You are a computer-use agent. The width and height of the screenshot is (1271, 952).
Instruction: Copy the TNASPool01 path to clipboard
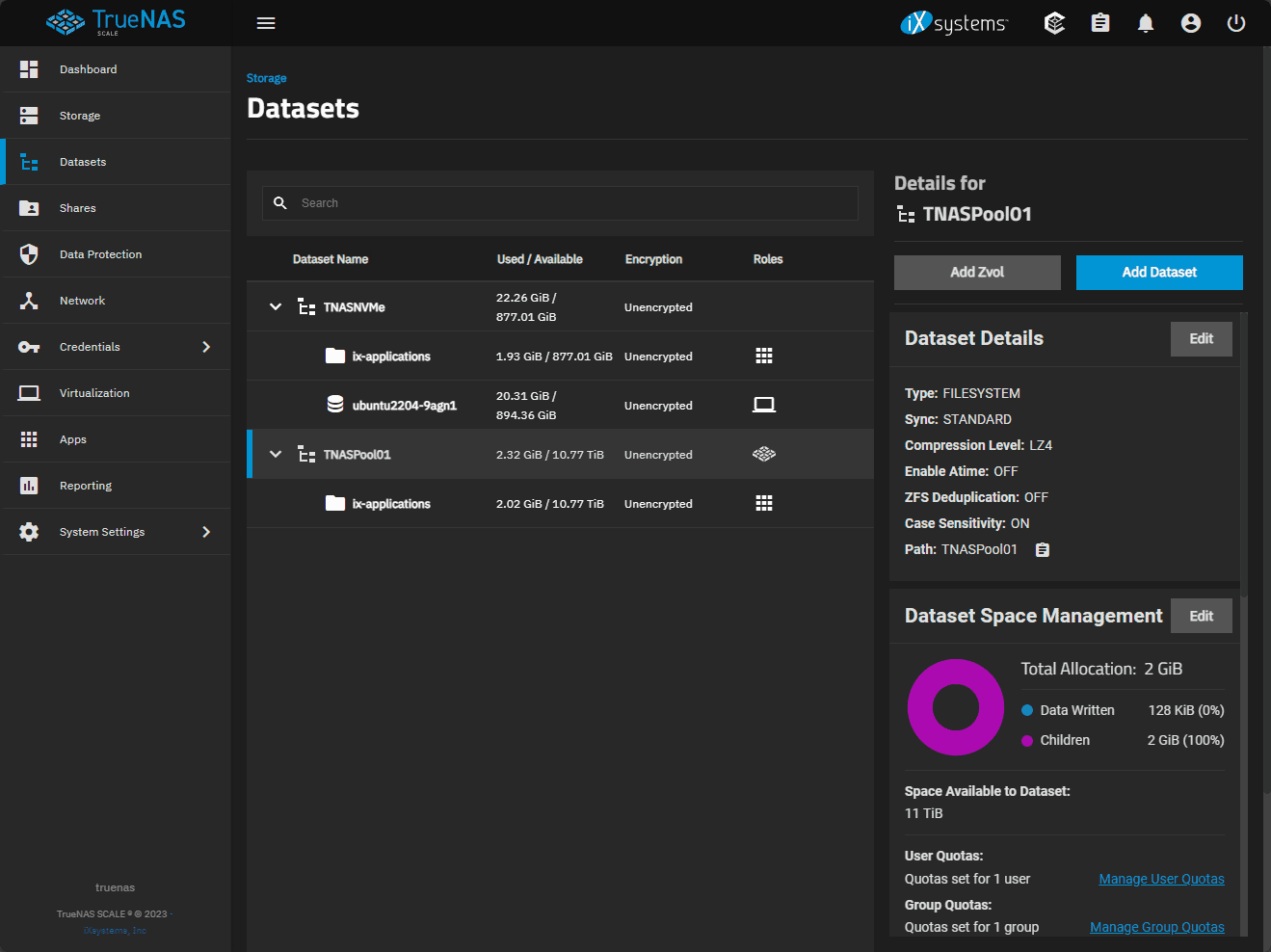pos(1042,550)
